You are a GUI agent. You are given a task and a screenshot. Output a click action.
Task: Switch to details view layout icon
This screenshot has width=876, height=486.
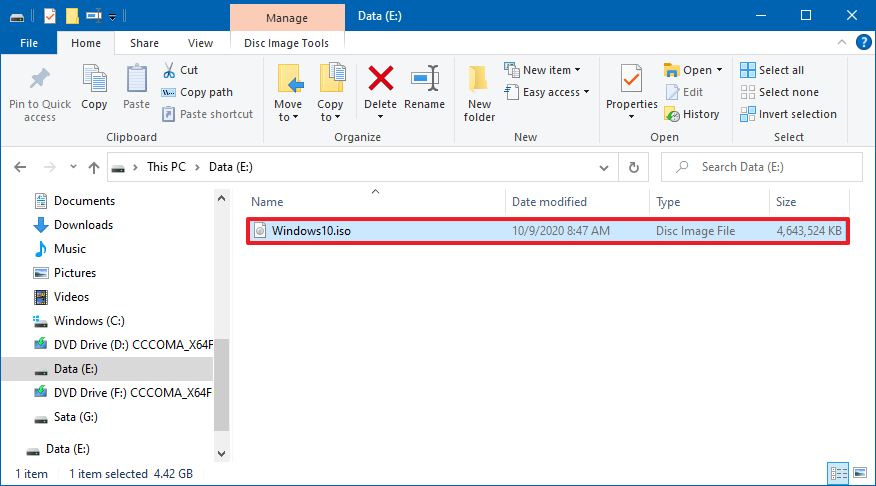[839, 474]
